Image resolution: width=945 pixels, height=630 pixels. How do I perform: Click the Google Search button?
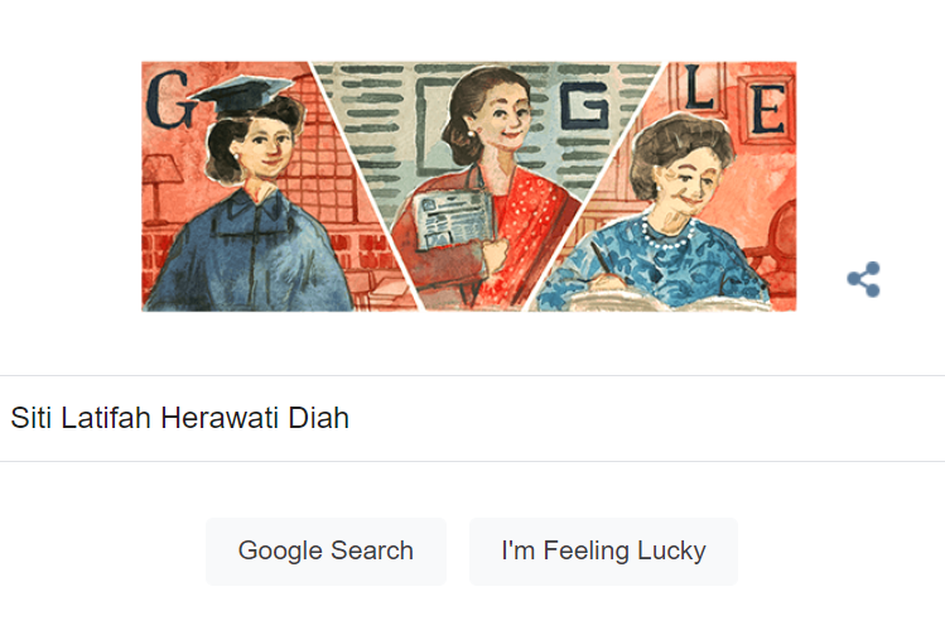coord(326,551)
